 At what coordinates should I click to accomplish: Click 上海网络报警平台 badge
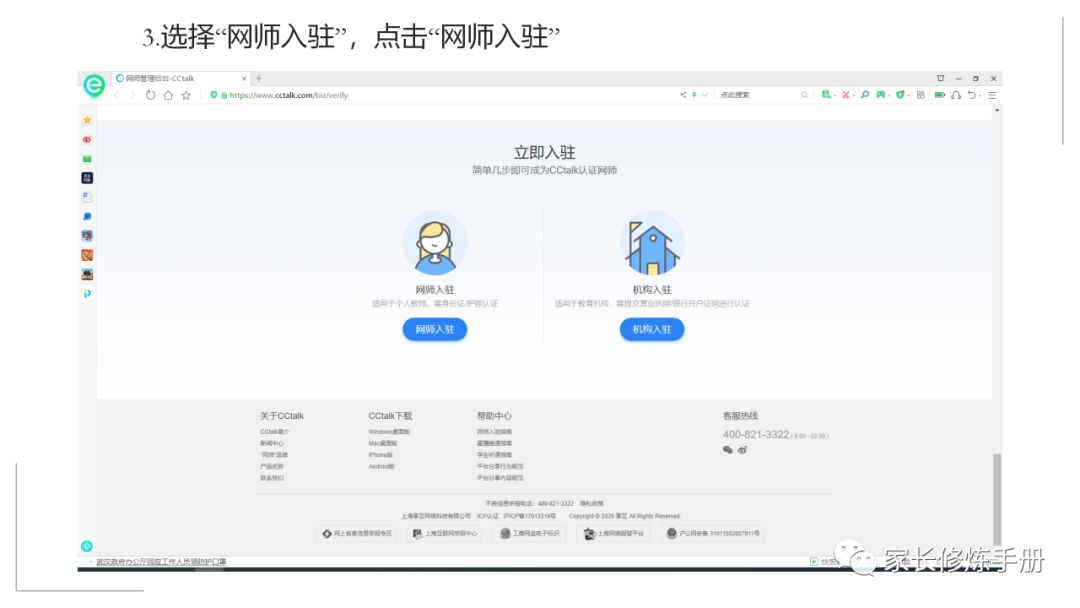tap(614, 534)
